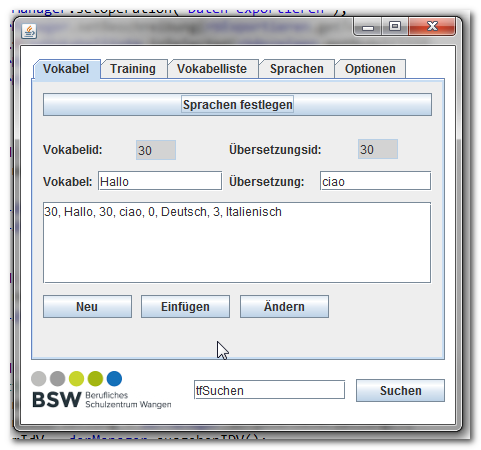Minimize the vocabulary window

[368, 27]
